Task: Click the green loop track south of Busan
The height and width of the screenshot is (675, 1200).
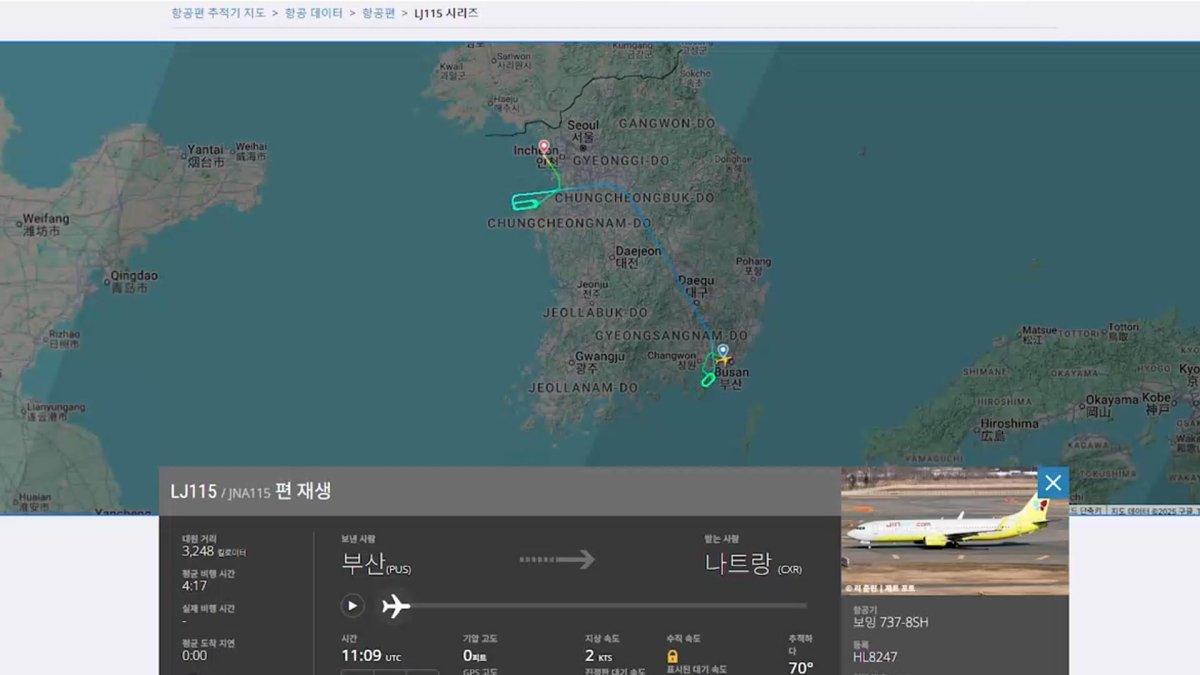Action: coord(708,379)
